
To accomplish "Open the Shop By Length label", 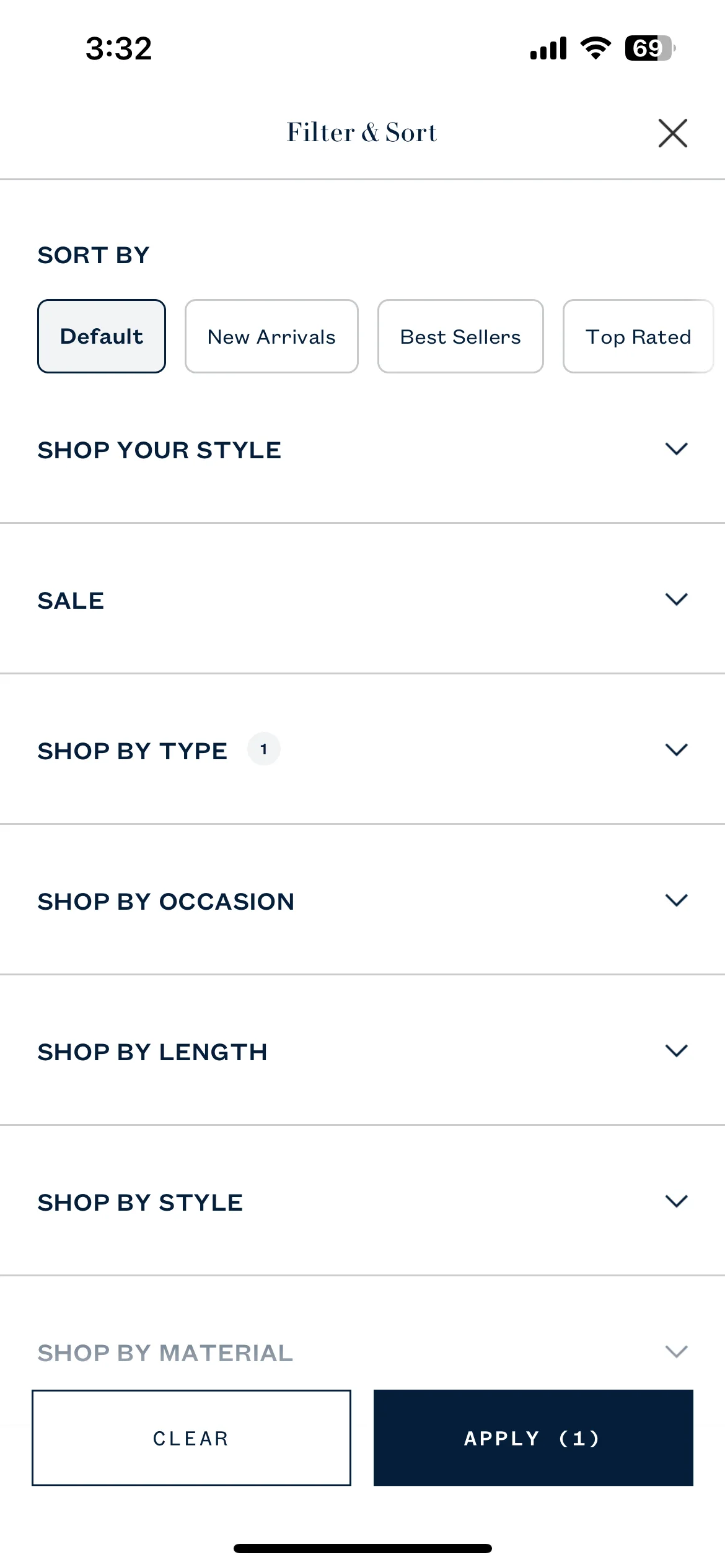I will (152, 1052).
